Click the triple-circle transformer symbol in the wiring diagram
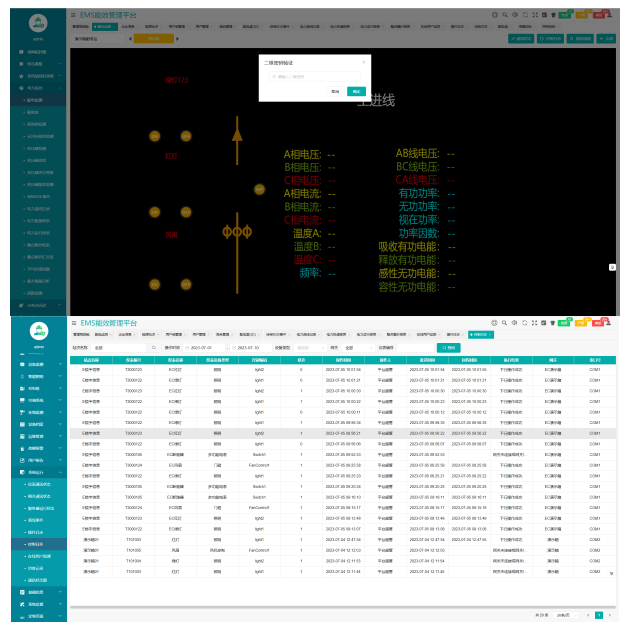 tap(237, 232)
